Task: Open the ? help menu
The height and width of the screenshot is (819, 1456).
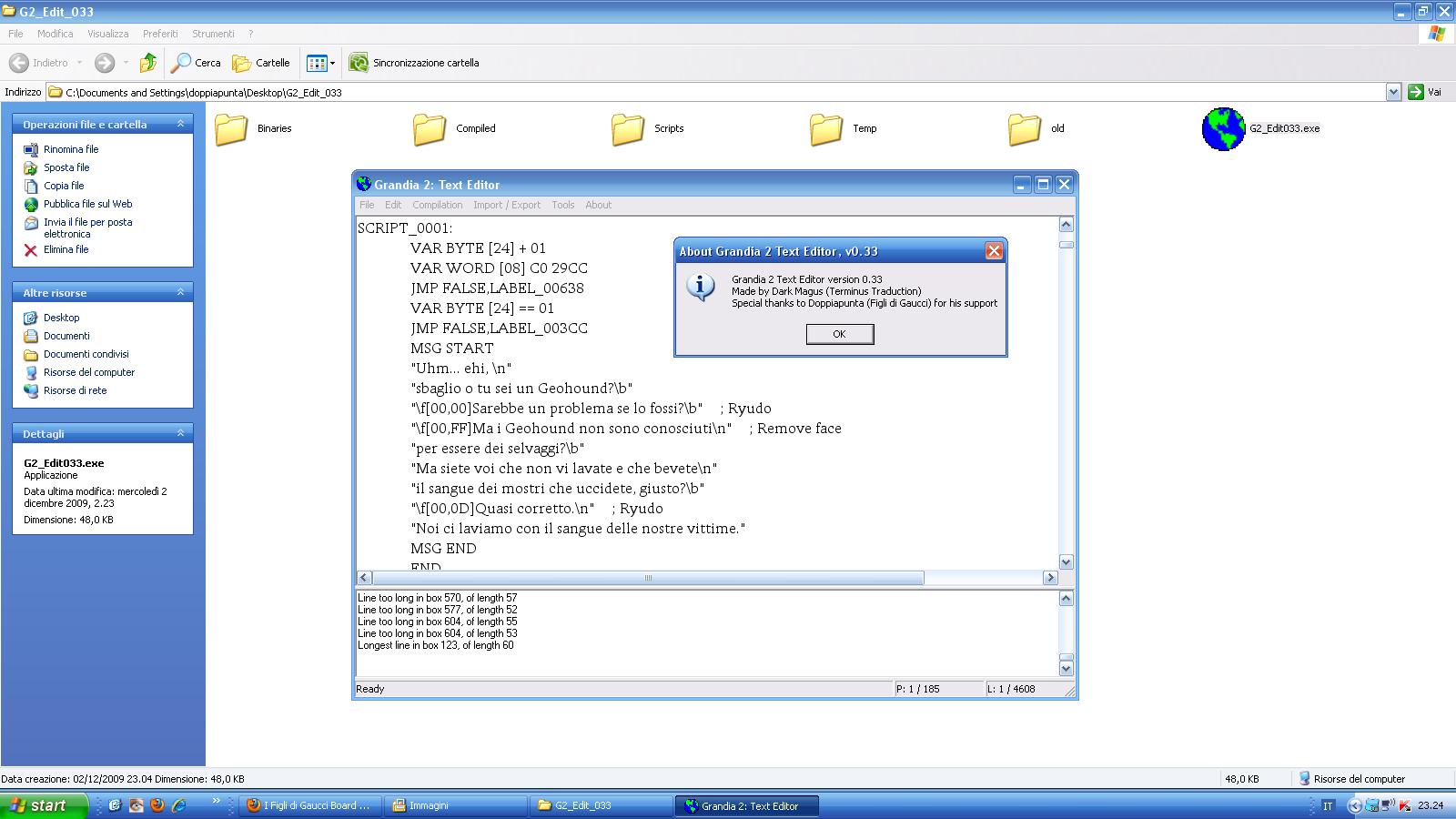Action: pos(250,34)
